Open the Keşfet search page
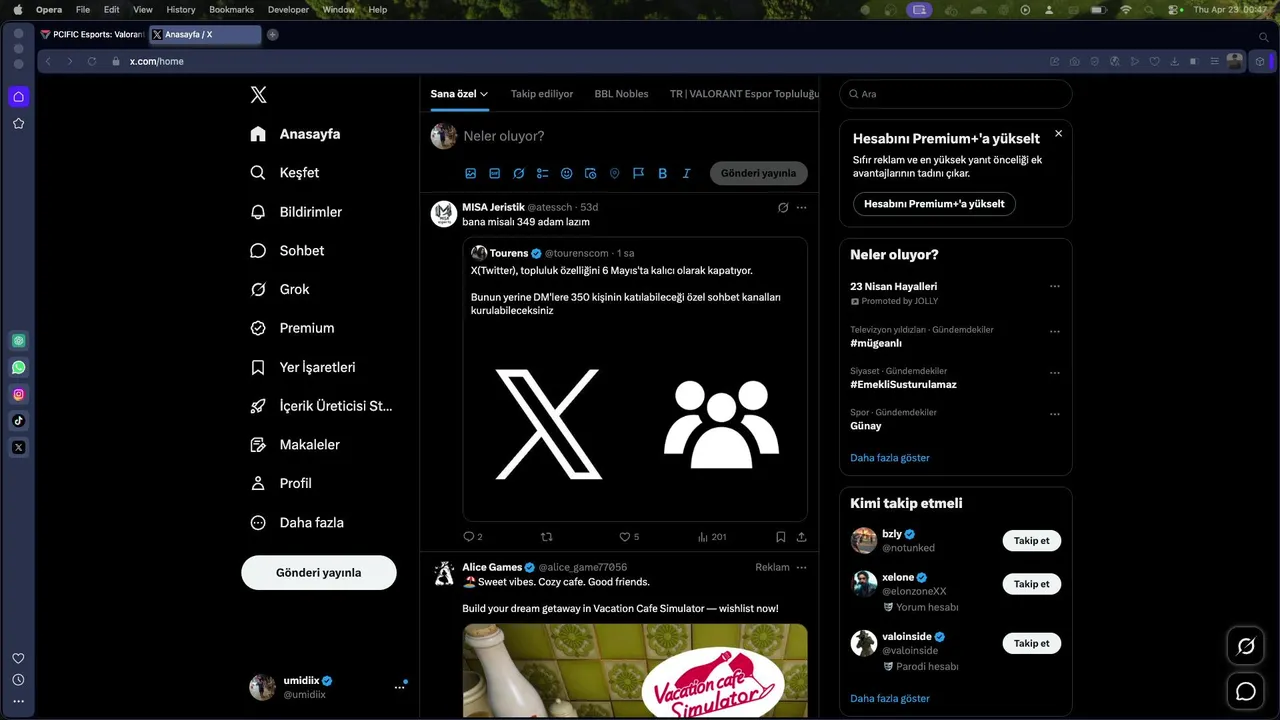The width and height of the screenshot is (1280, 720). click(285, 173)
